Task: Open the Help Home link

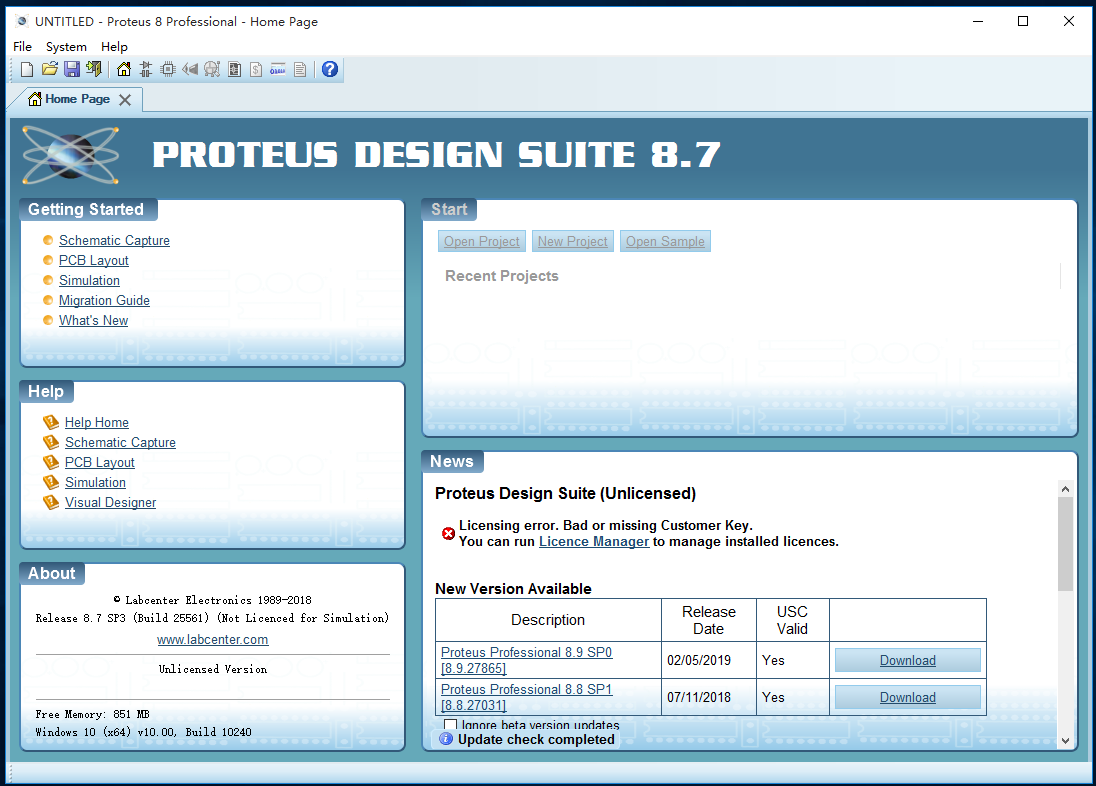Action: (x=96, y=422)
